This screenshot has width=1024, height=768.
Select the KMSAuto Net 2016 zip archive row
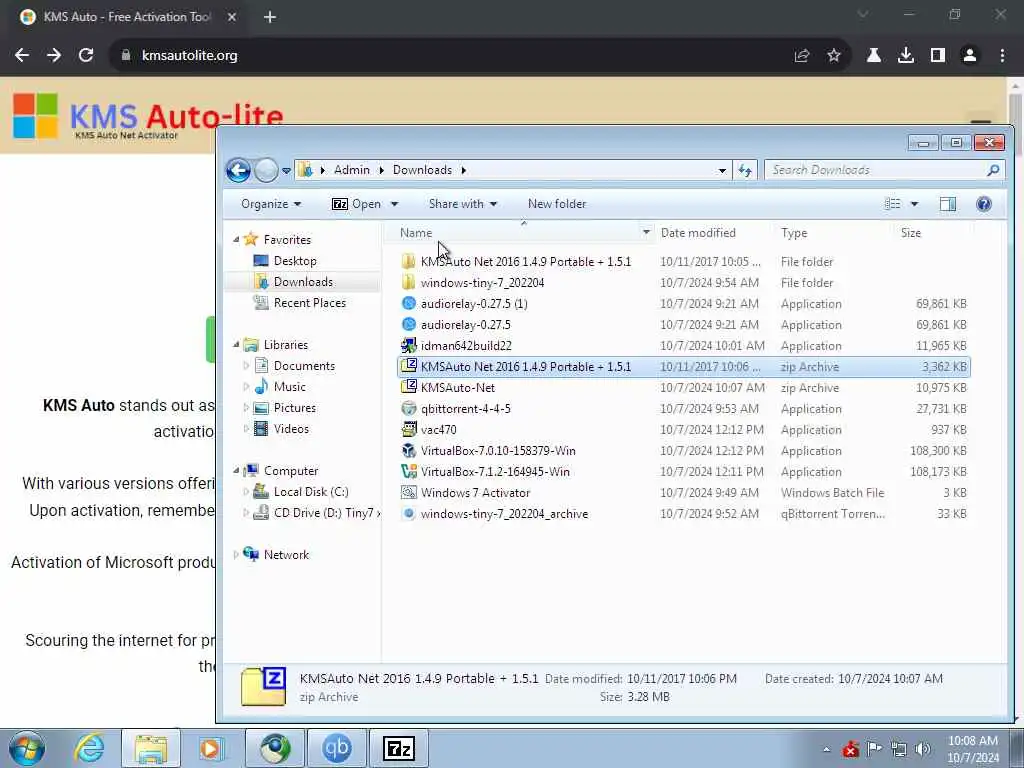click(x=684, y=367)
